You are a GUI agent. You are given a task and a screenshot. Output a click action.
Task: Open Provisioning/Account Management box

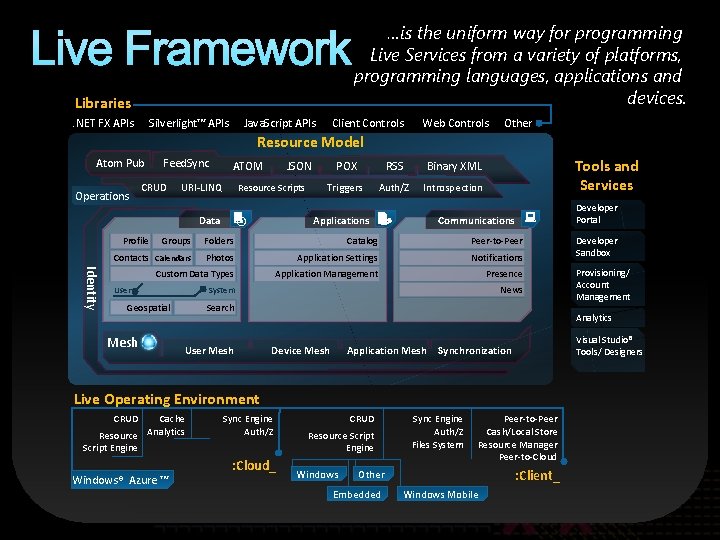click(608, 285)
